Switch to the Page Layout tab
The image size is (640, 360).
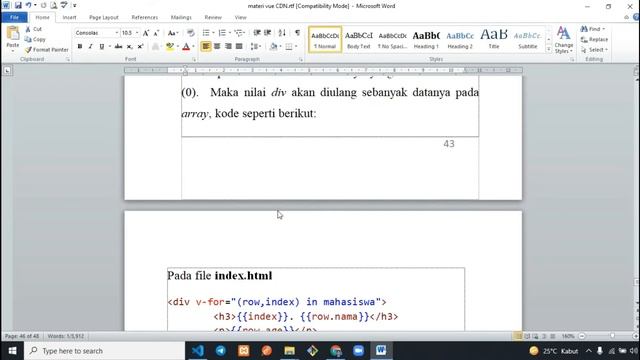104,17
